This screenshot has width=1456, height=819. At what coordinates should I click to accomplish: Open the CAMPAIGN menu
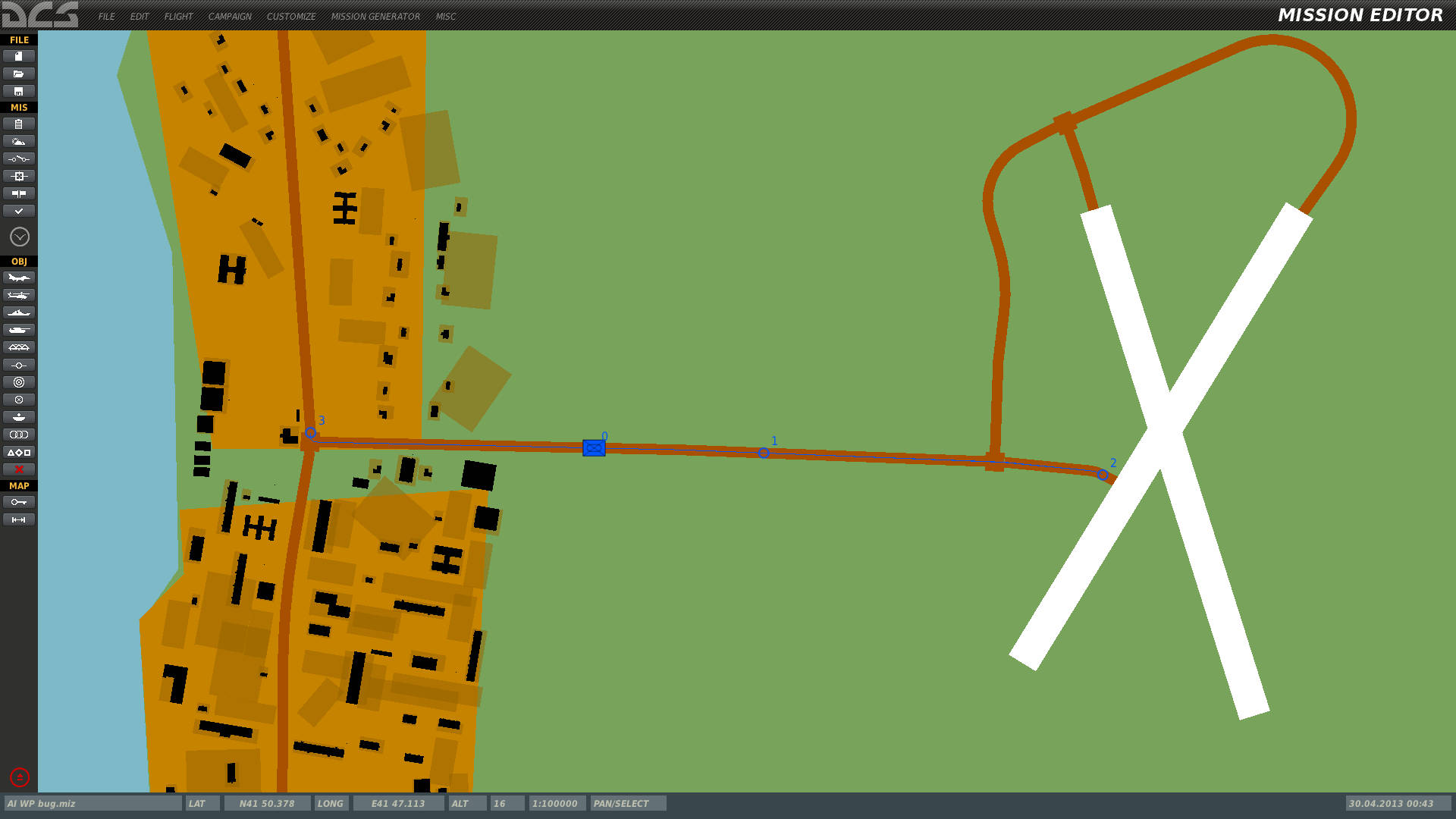pyautogui.click(x=230, y=16)
